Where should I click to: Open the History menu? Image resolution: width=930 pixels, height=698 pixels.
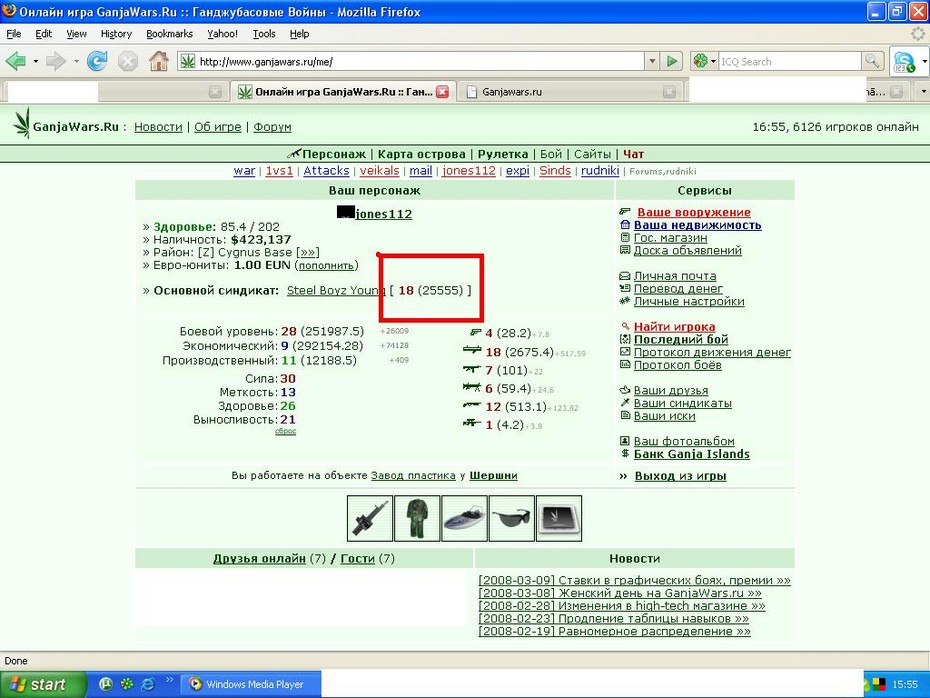click(116, 34)
